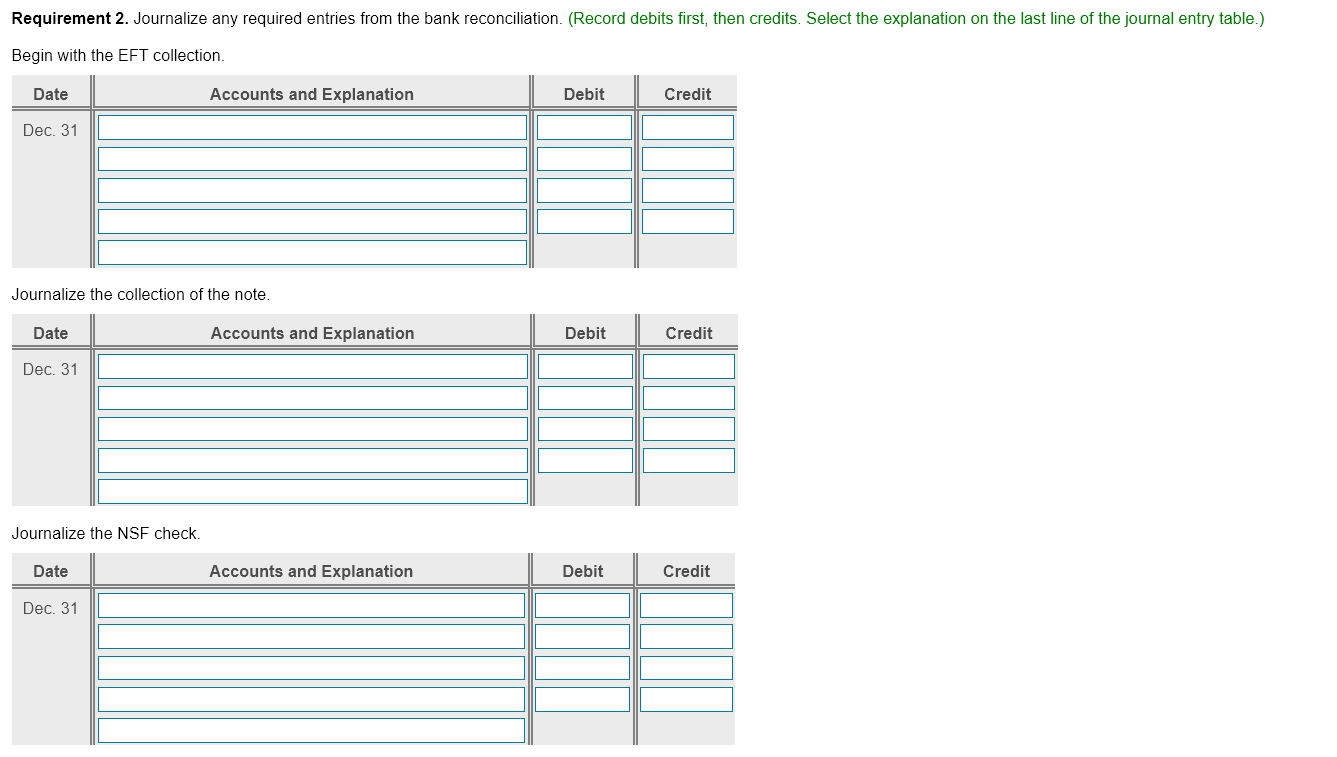1337x757 pixels.
Task: Click third row Debit field in NSF check
Action: [582, 667]
